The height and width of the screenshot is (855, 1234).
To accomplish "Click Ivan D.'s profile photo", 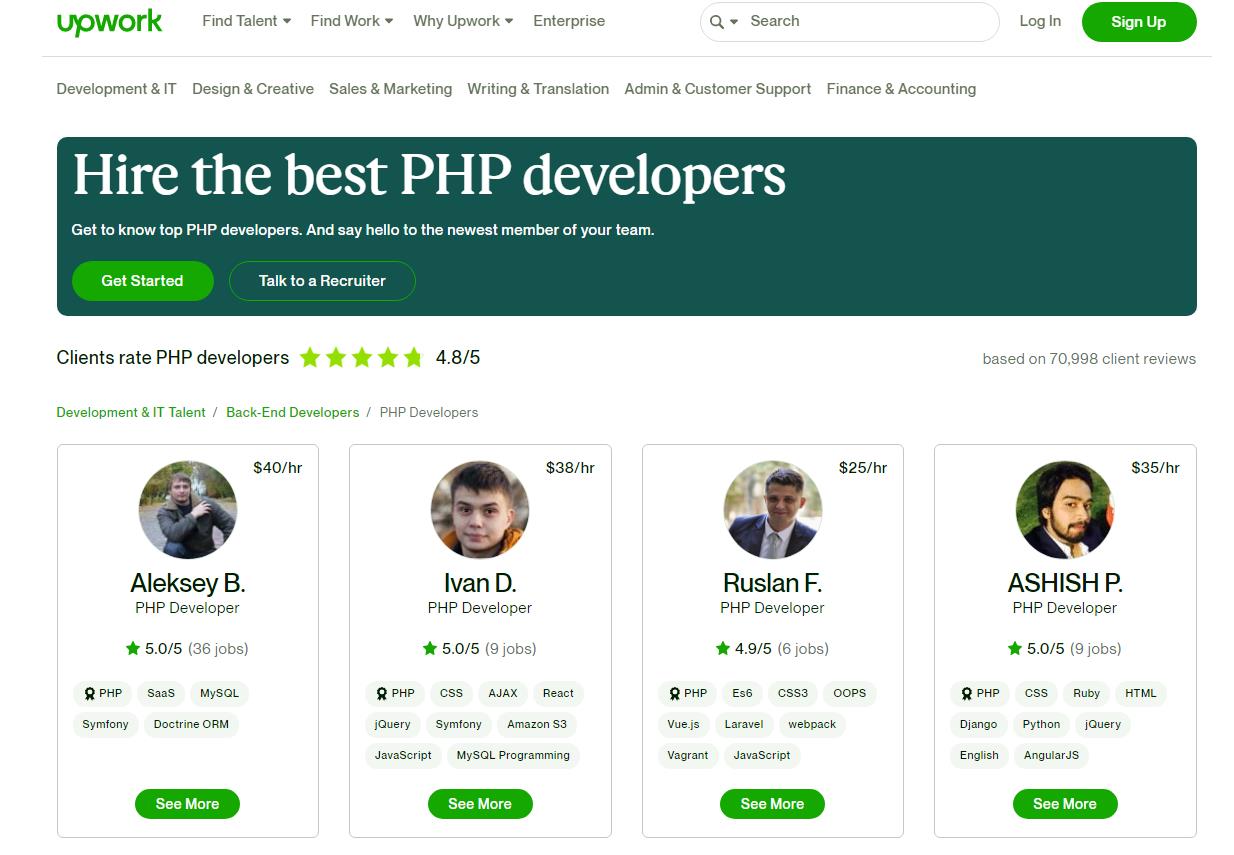I will click(x=480, y=510).
